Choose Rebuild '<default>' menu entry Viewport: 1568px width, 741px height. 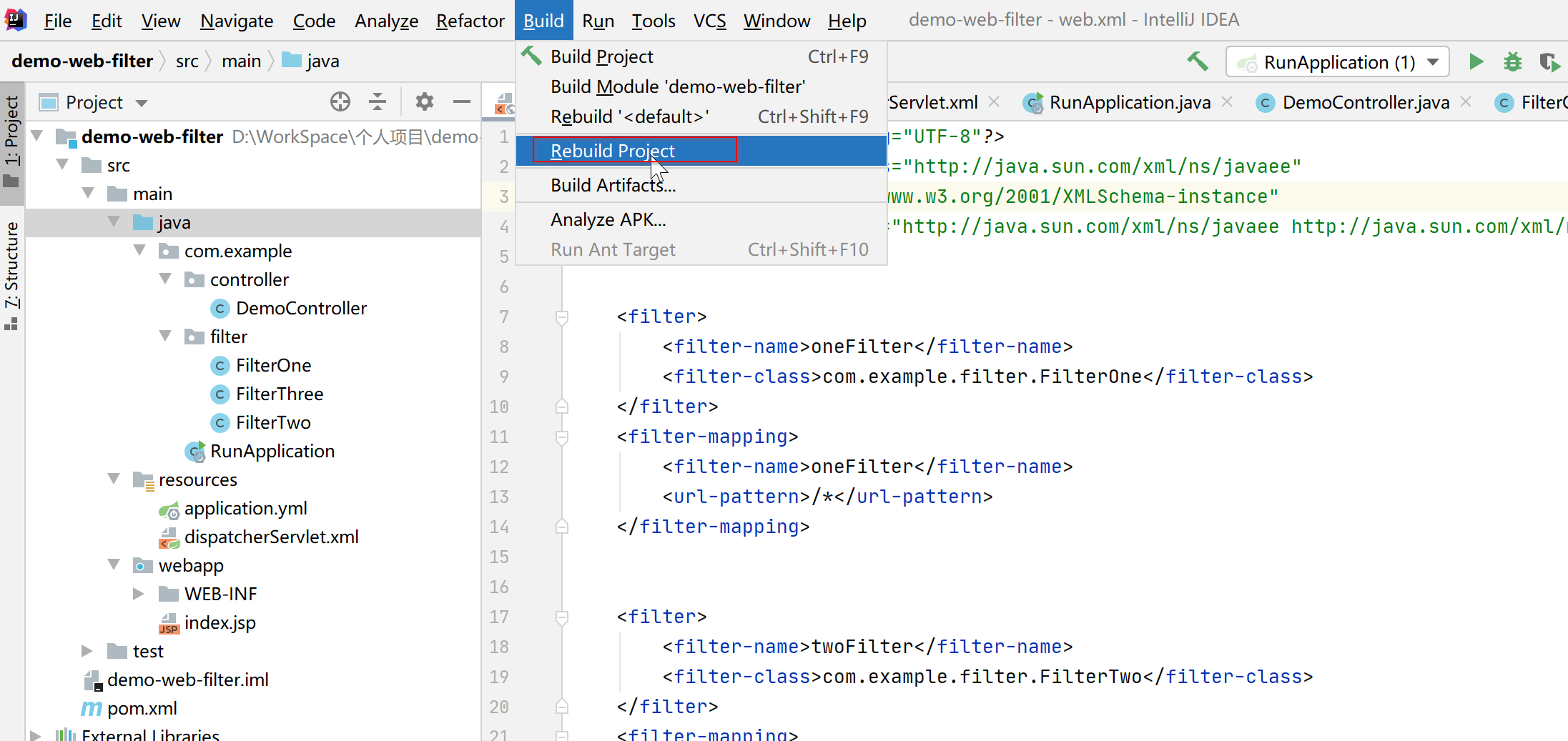(x=701, y=116)
